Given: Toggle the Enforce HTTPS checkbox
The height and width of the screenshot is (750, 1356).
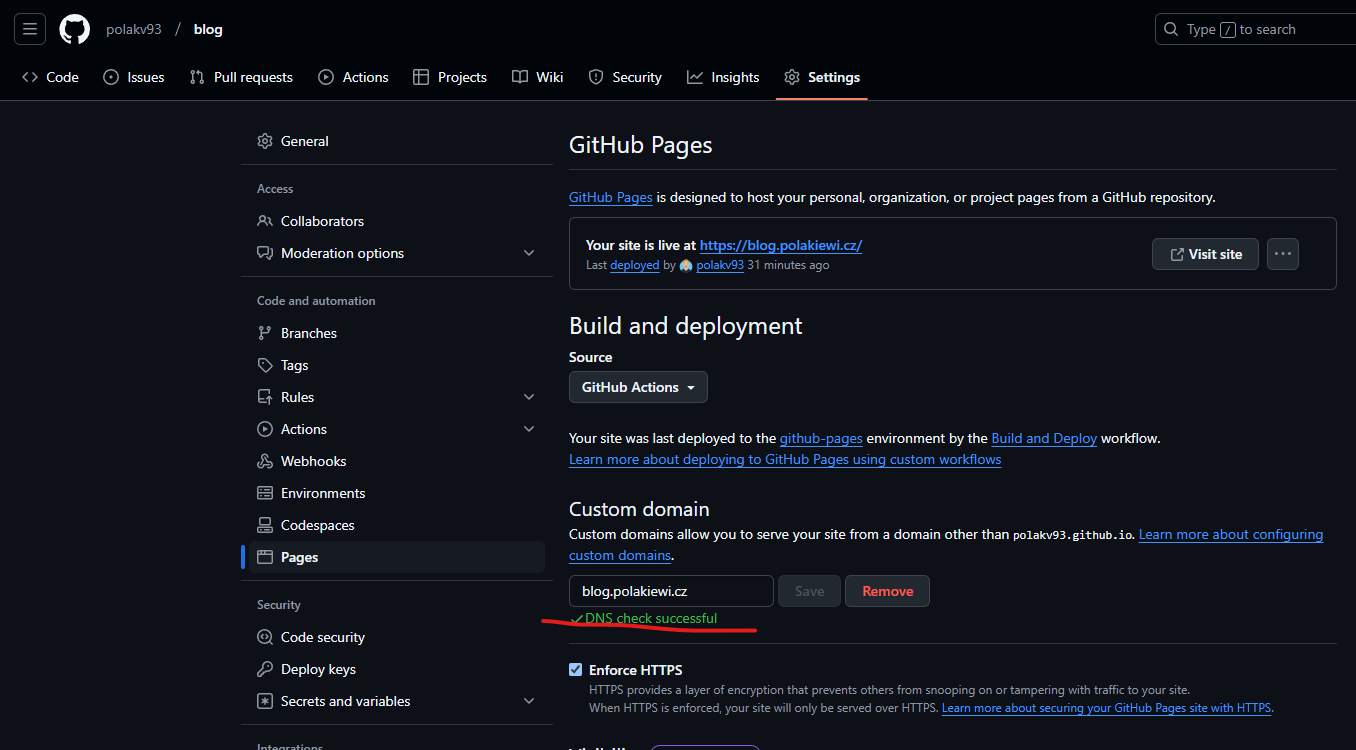Looking at the screenshot, I should 575,670.
